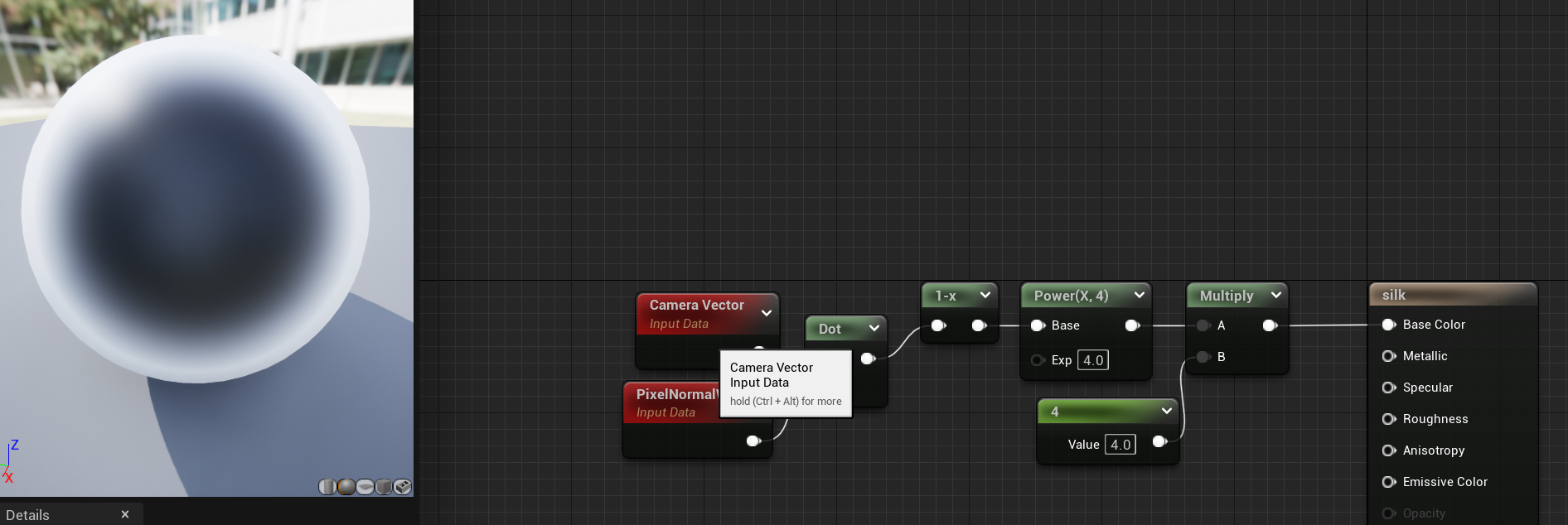This screenshot has height=525, width=1568.
Task: Select the silk material output node title
Action: click(1394, 295)
